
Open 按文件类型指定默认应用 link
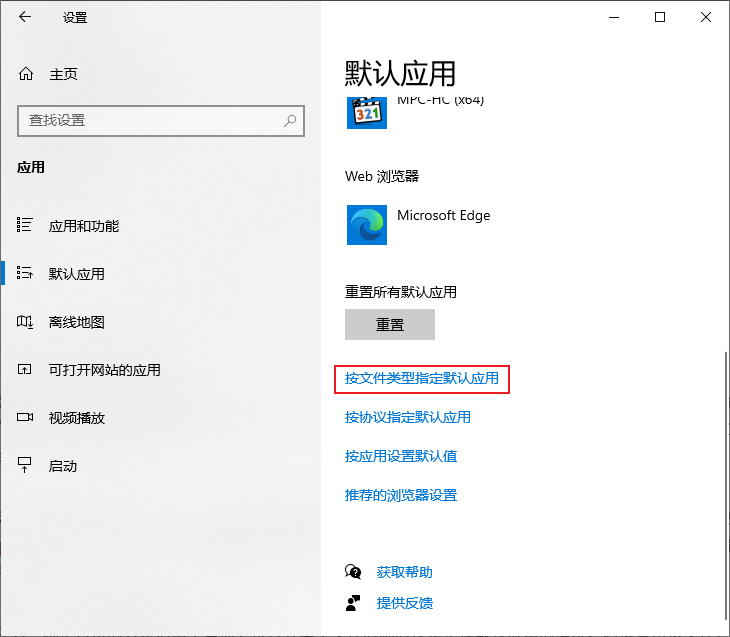pyautogui.click(x=421, y=378)
